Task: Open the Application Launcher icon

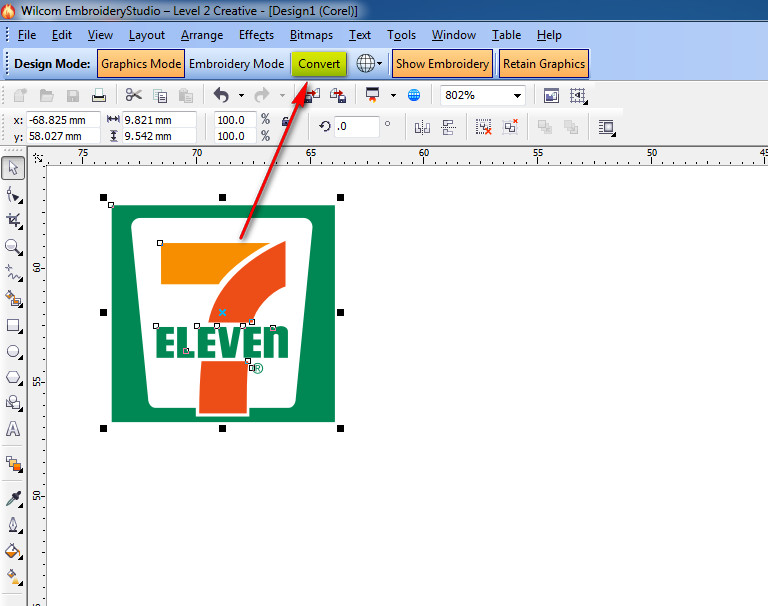Action: [x=373, y=95]
